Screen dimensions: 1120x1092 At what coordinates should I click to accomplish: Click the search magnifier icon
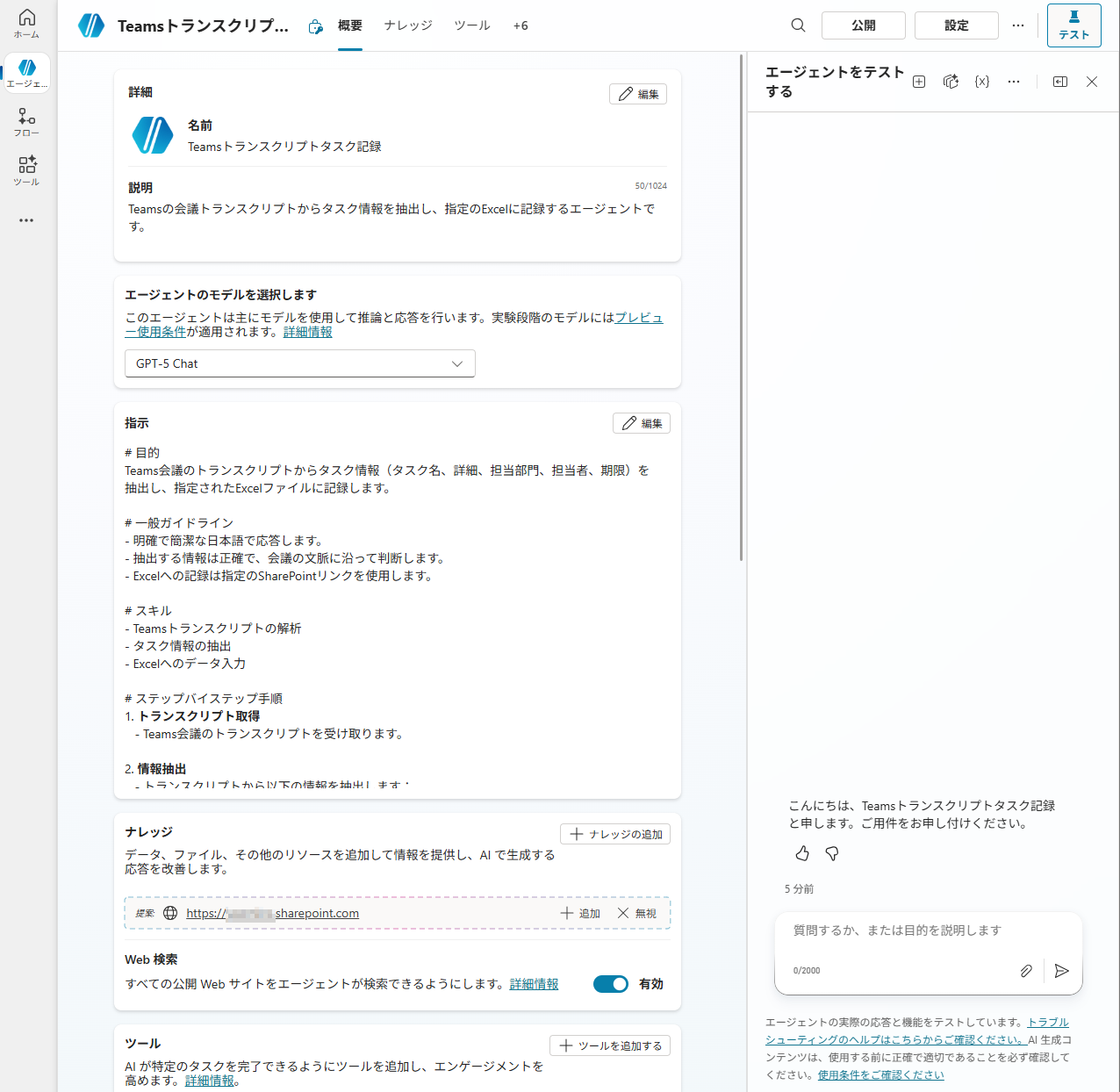[798, 25]
